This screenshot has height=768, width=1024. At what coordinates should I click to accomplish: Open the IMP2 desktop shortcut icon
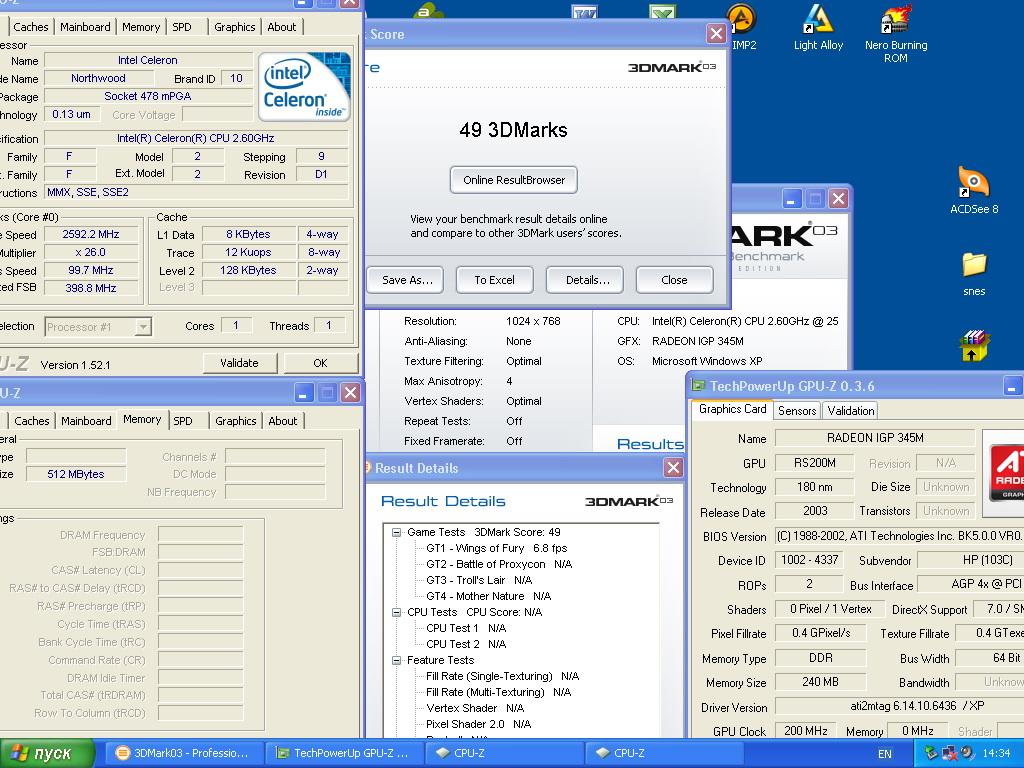coord(742,26)
